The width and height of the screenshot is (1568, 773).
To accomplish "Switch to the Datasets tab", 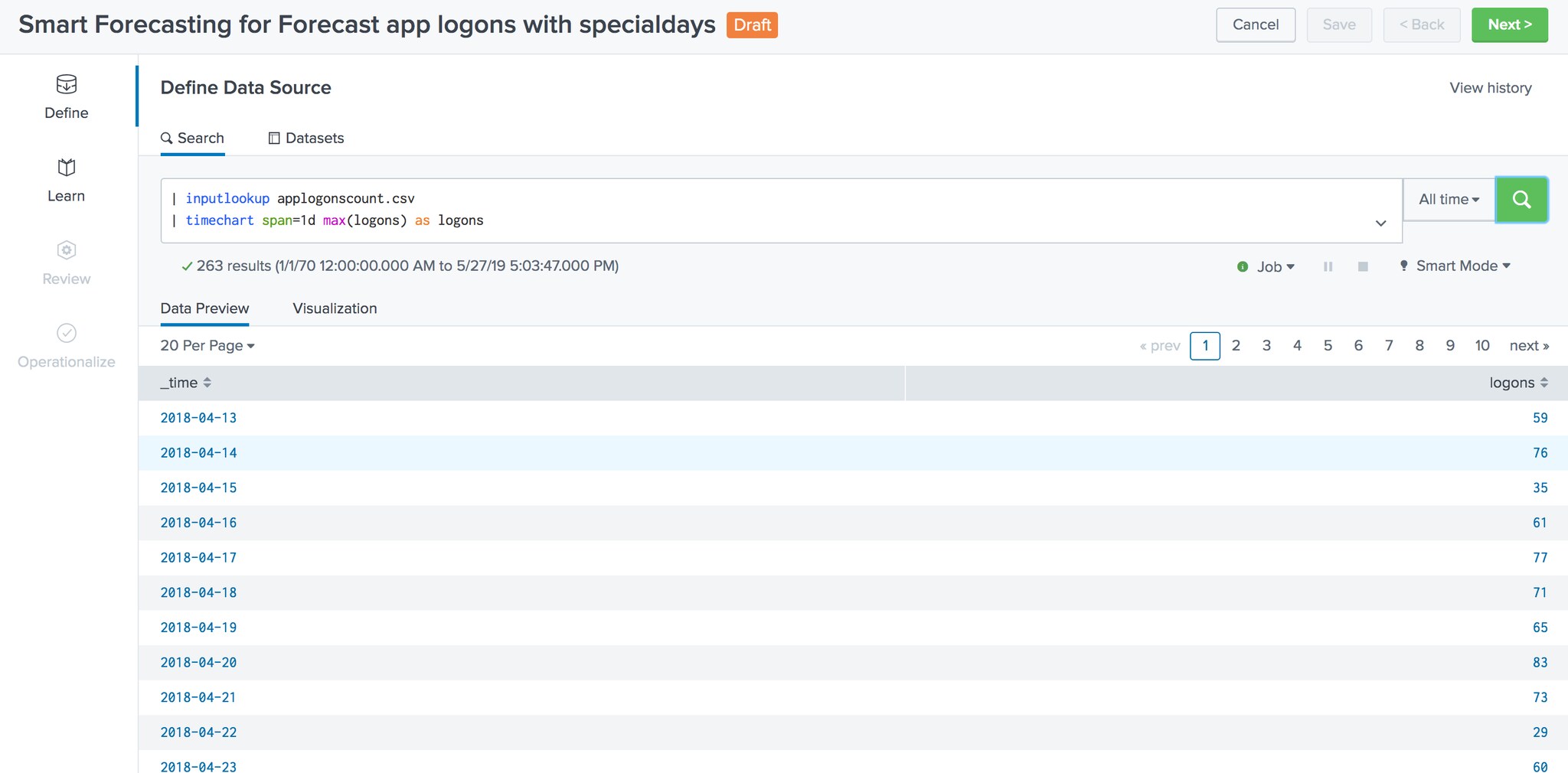I will pyautogui.click(x=306, y=139).
